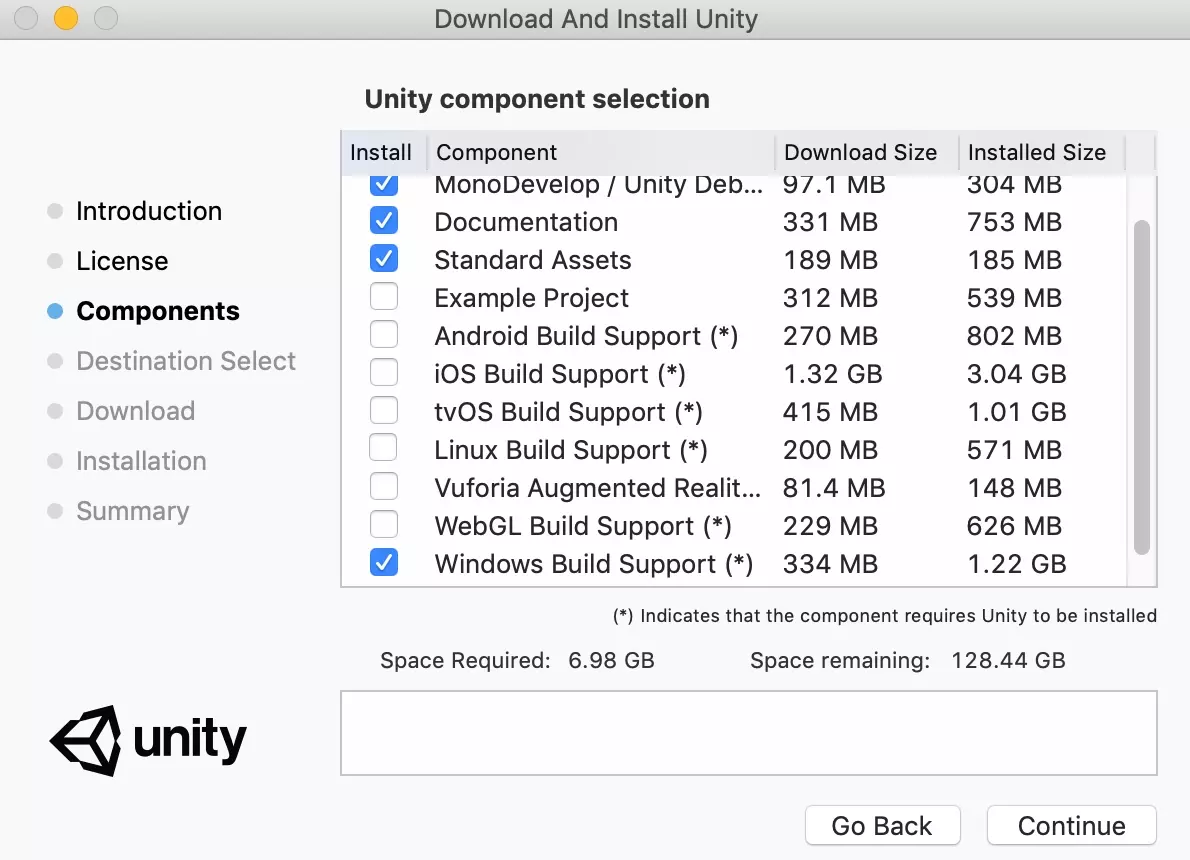Select Linux Build Support checkbox
The image size is (1190, 860).
pos(384,449)
